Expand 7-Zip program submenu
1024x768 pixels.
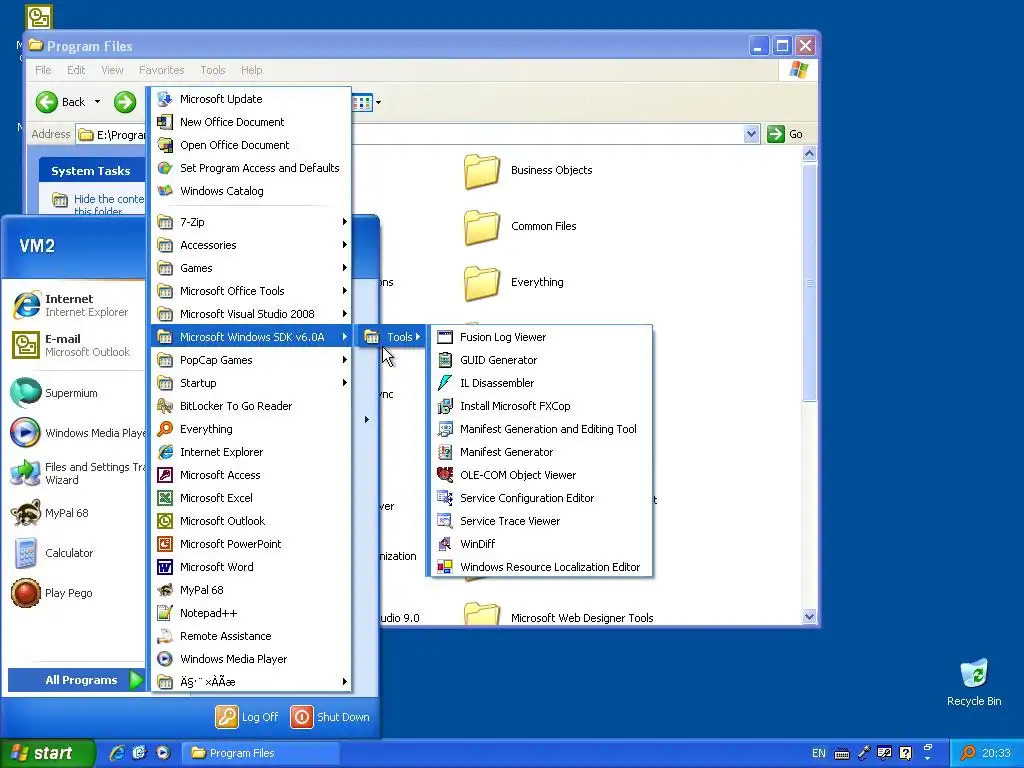point(252,222)
